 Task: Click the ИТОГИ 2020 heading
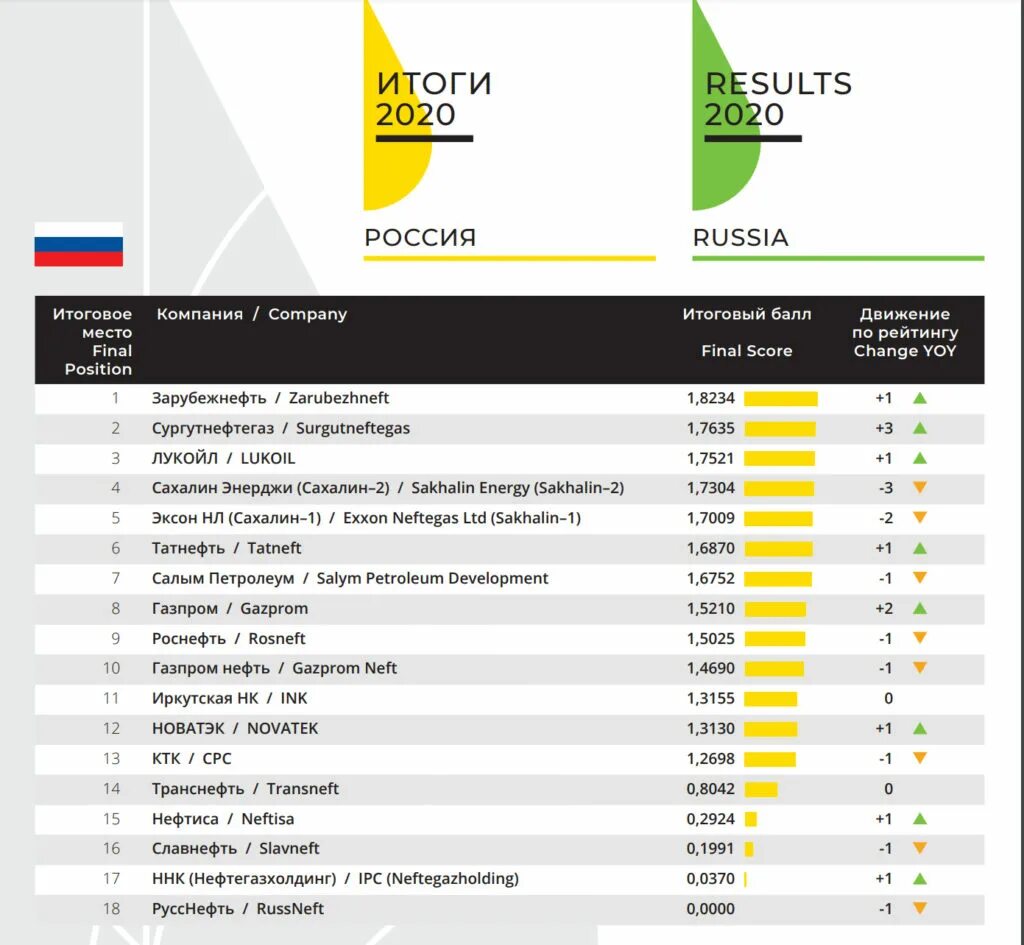(x=433, y=99)
